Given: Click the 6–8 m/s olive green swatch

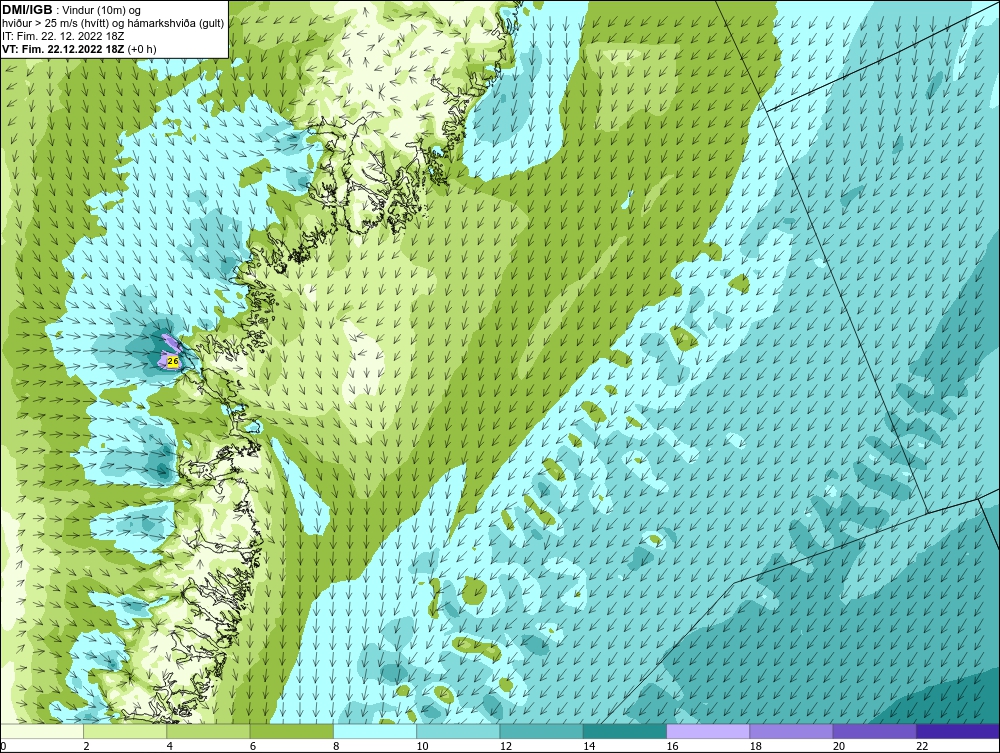Looking at the screenshot, I should [291, 731].
